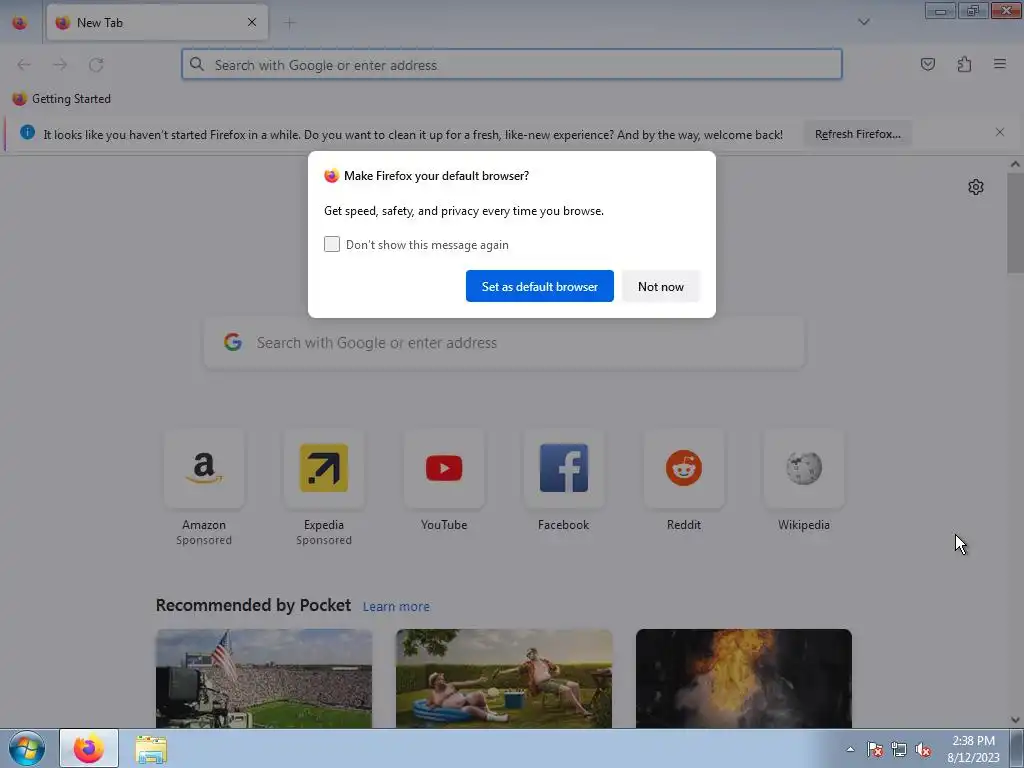The width and height of the screenshot is (1024, 768).
Task: Open new tab personalize gear icon
Action: click(976, 187)
